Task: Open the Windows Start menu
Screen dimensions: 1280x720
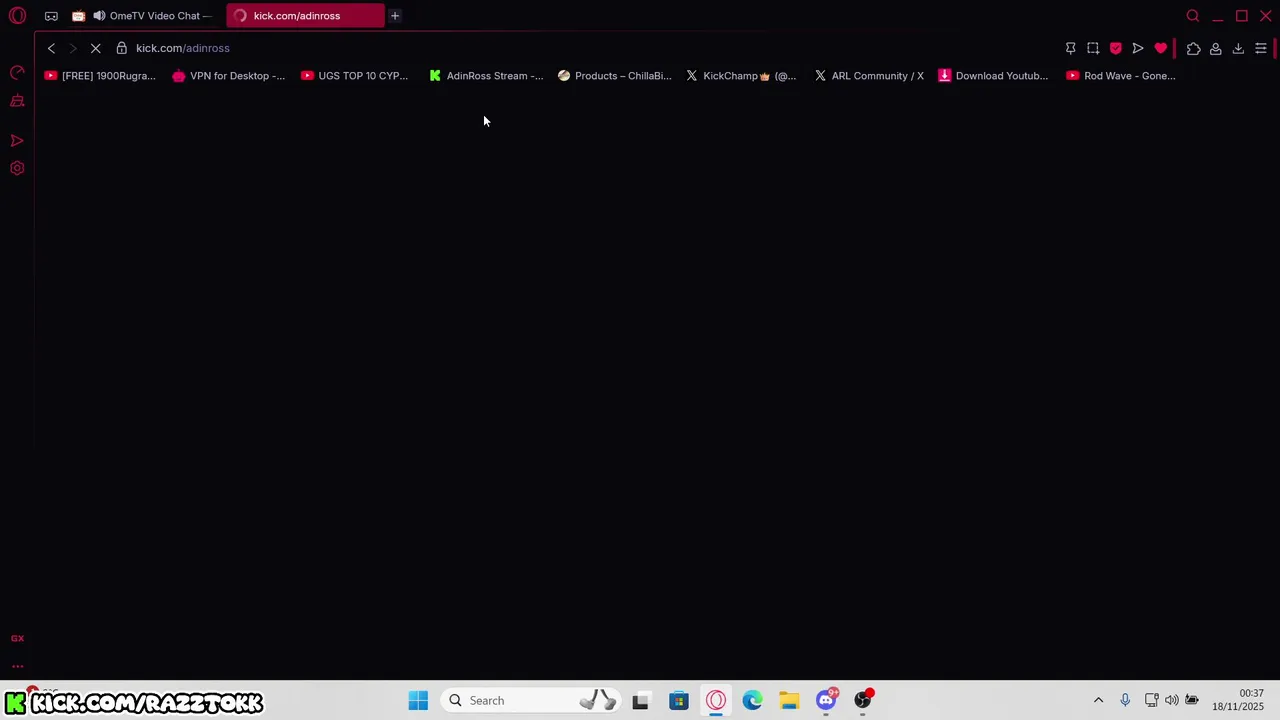Action: pyautogui.click(x=418, y=700)
